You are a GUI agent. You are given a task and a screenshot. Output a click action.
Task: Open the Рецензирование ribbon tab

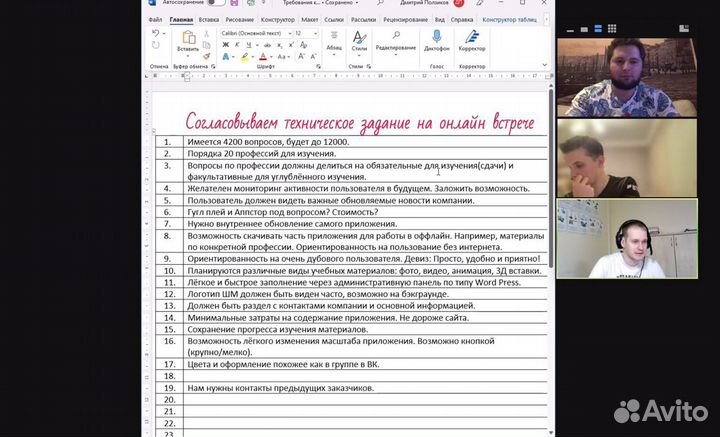pyautogui.click(x=405, y=19)
